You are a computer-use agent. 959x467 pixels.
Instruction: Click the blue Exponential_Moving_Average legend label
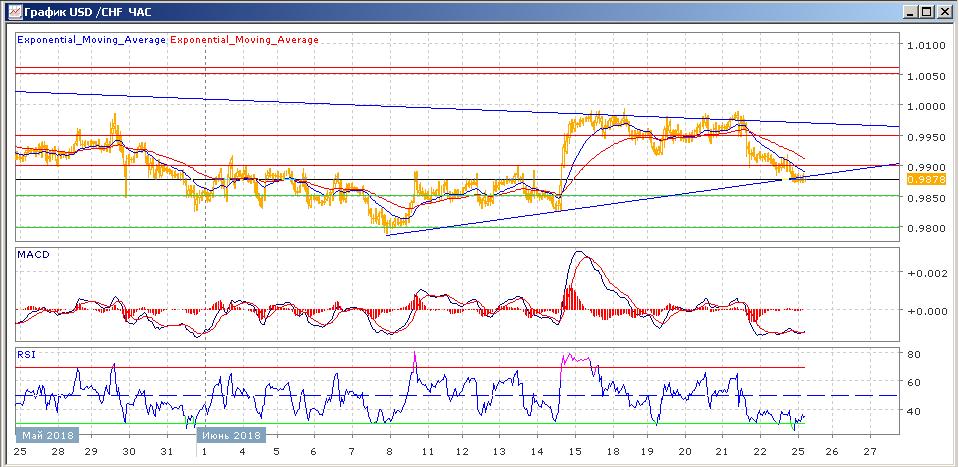point(92,40)
